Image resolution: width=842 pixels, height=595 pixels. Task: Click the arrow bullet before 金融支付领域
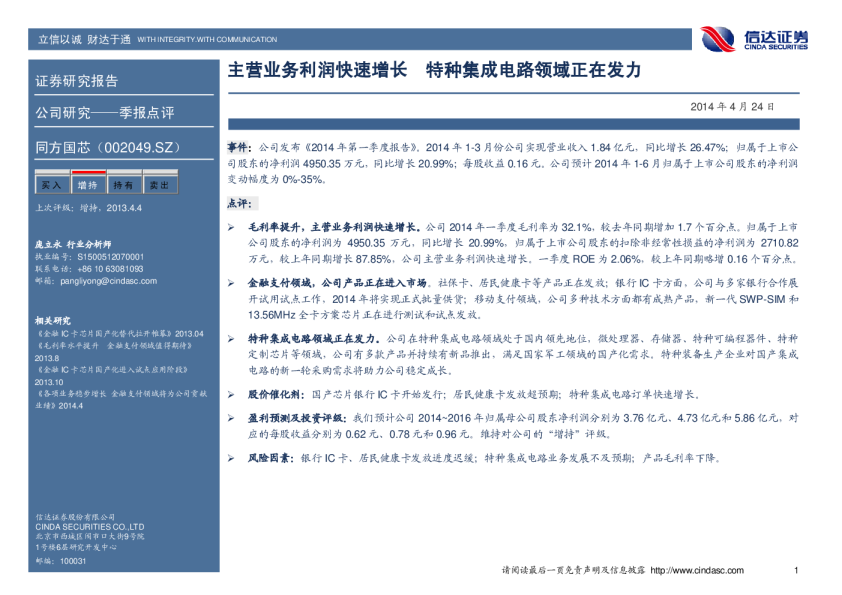pos(231,283)
